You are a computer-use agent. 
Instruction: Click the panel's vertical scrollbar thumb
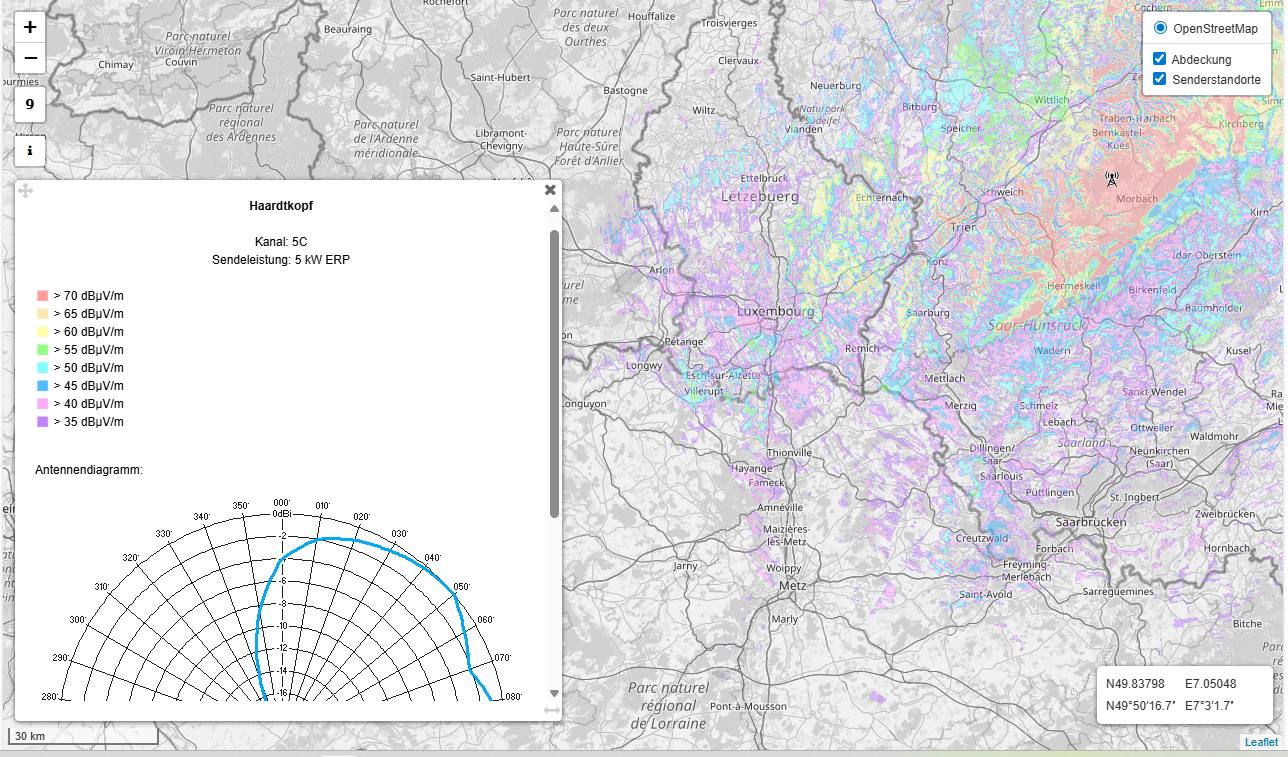tap(554, 374)
